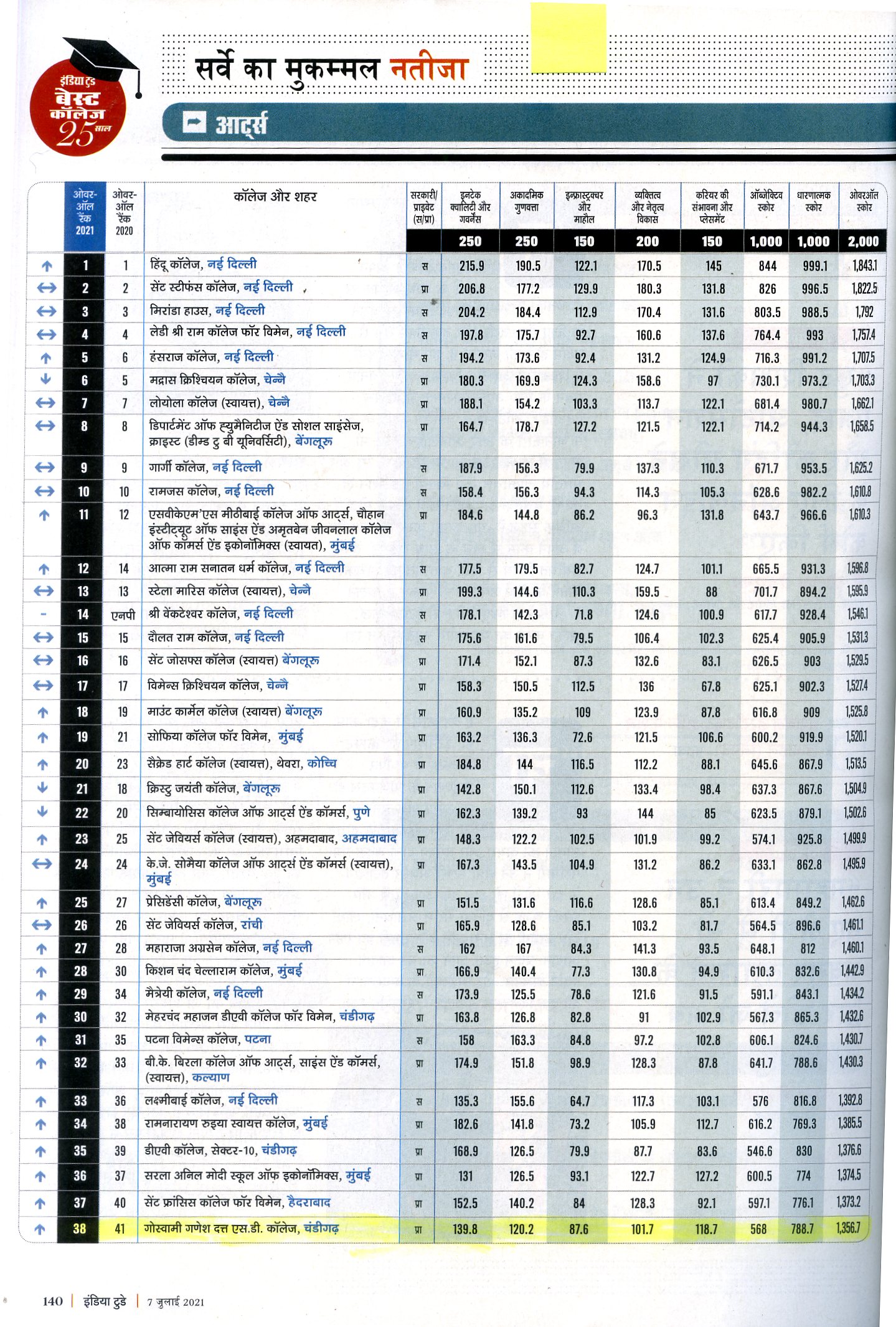
Task: Click the करियर की संभावना और प्लेसमेंट header
Action: click(712, 207)
